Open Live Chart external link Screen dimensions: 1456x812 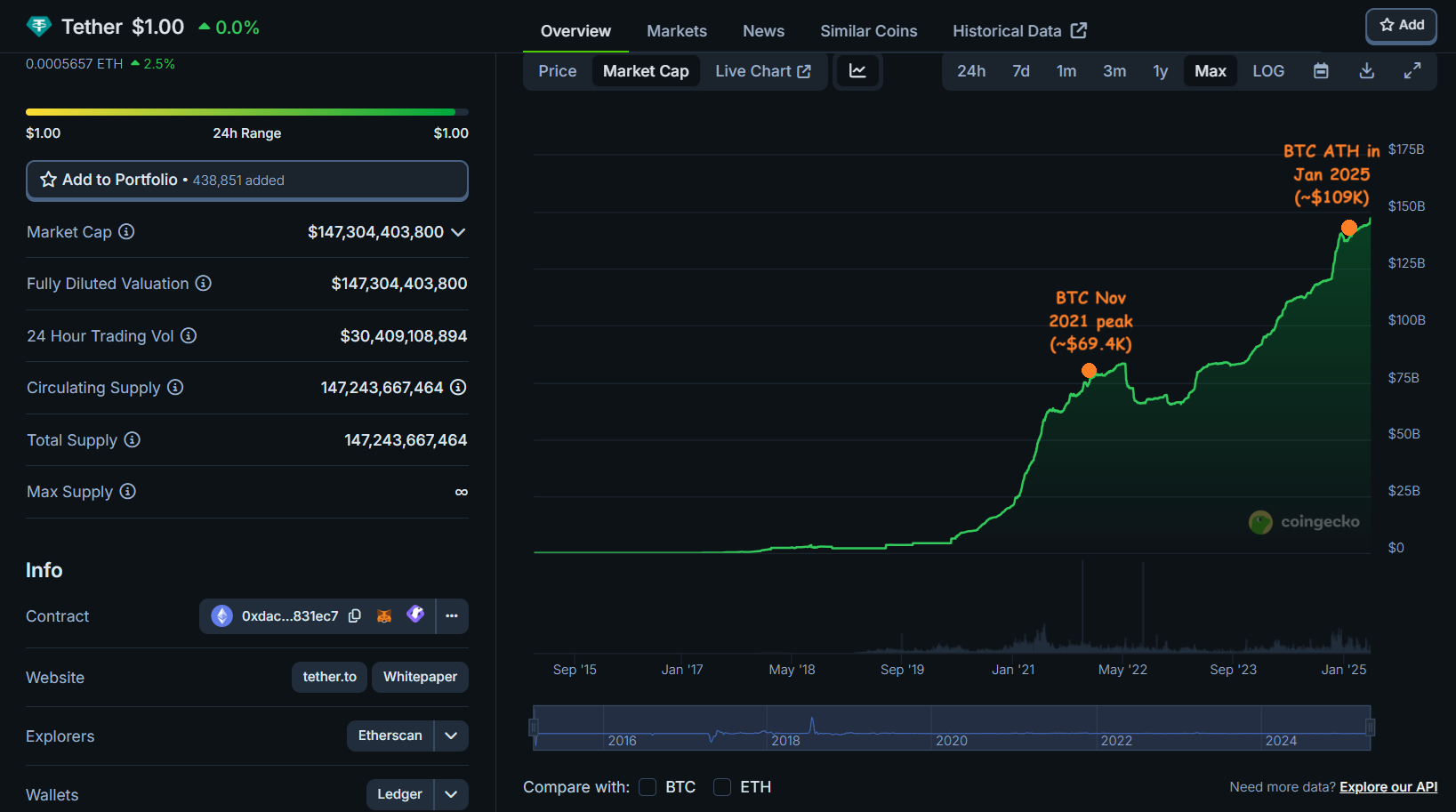[x=763, y=71]
